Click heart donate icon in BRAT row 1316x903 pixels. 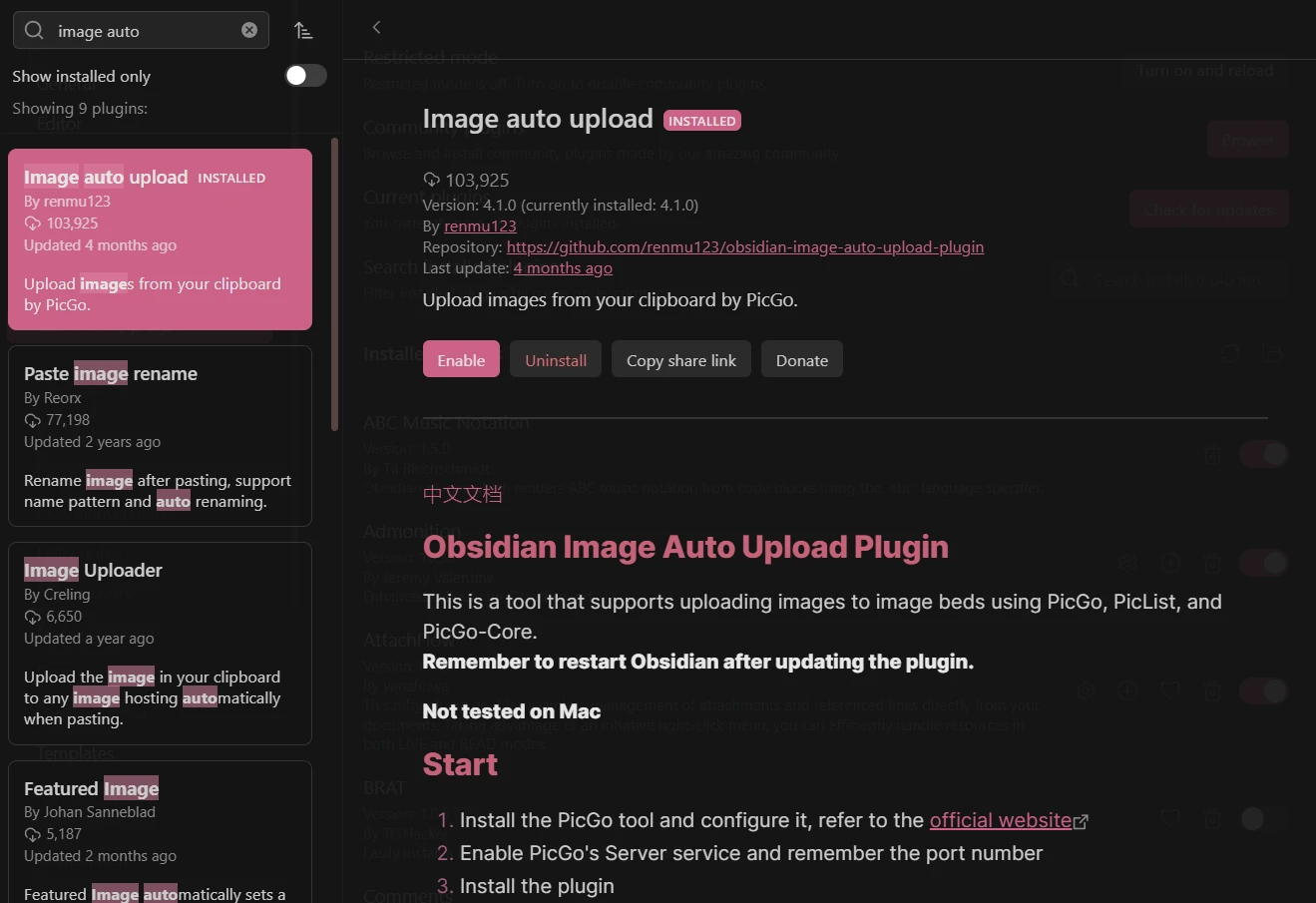1170,819
